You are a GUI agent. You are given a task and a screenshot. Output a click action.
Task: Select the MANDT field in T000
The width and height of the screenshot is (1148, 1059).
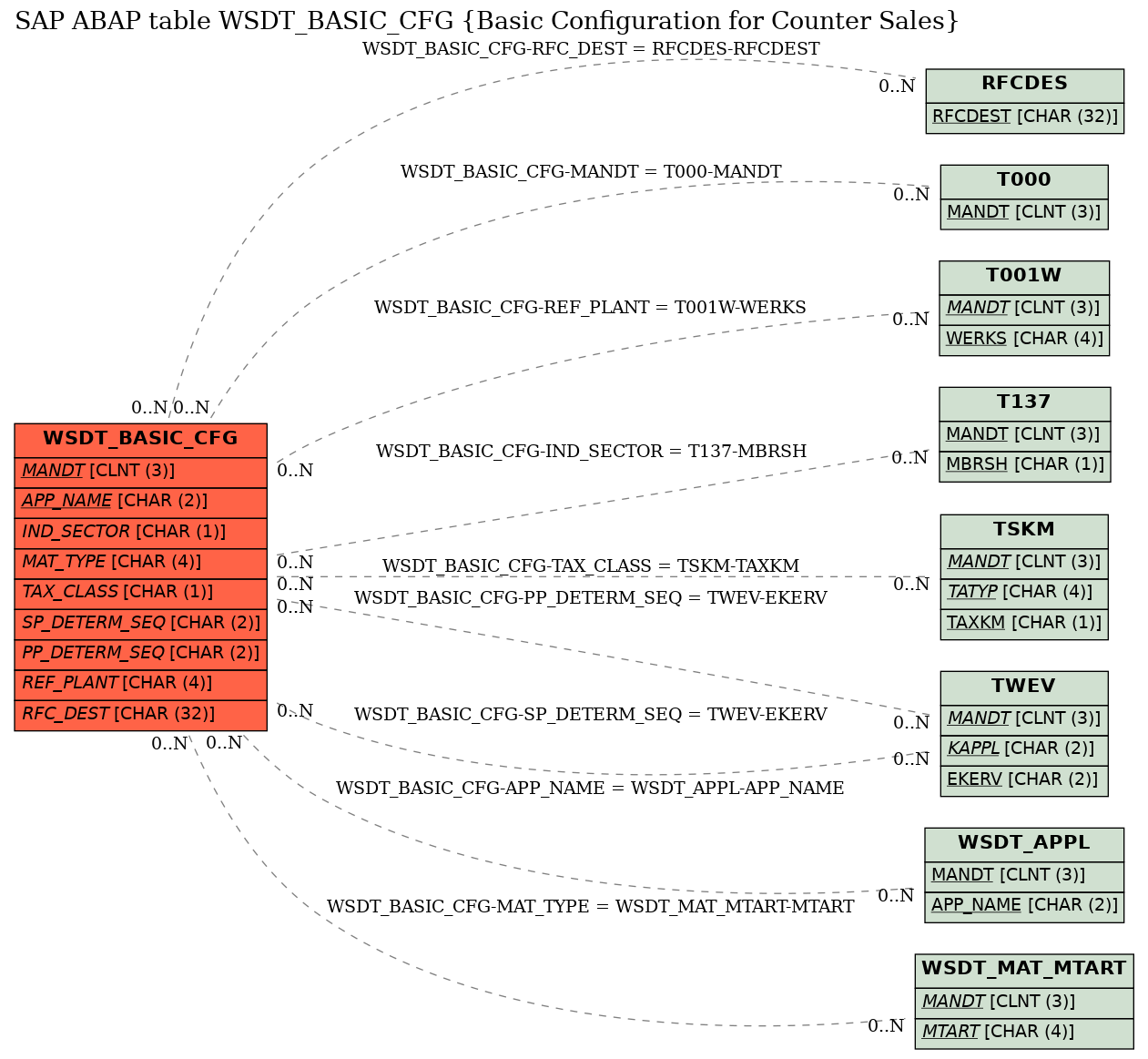[x=1024, y=213]
